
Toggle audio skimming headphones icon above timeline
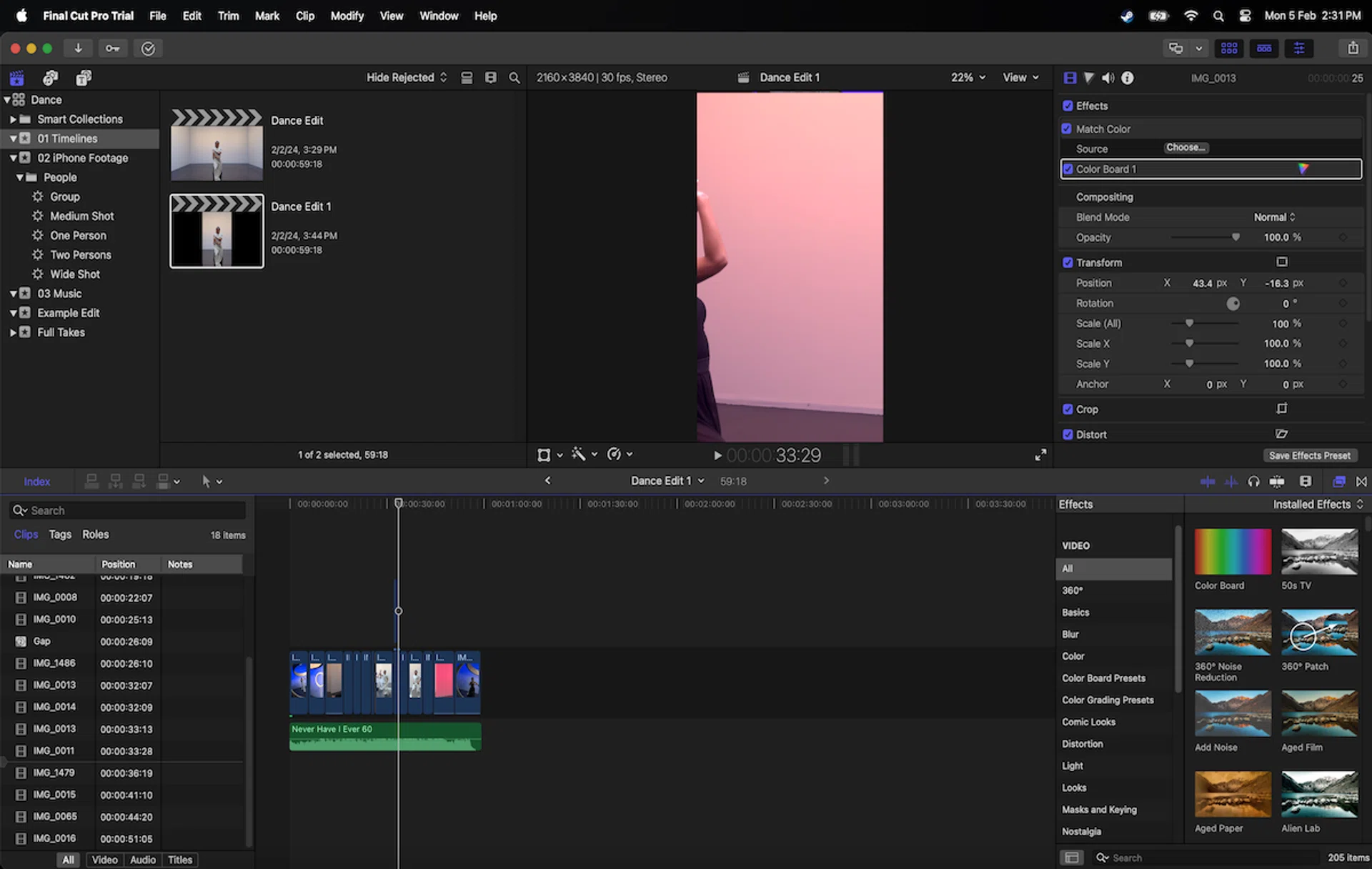(x=1254, y=482)
